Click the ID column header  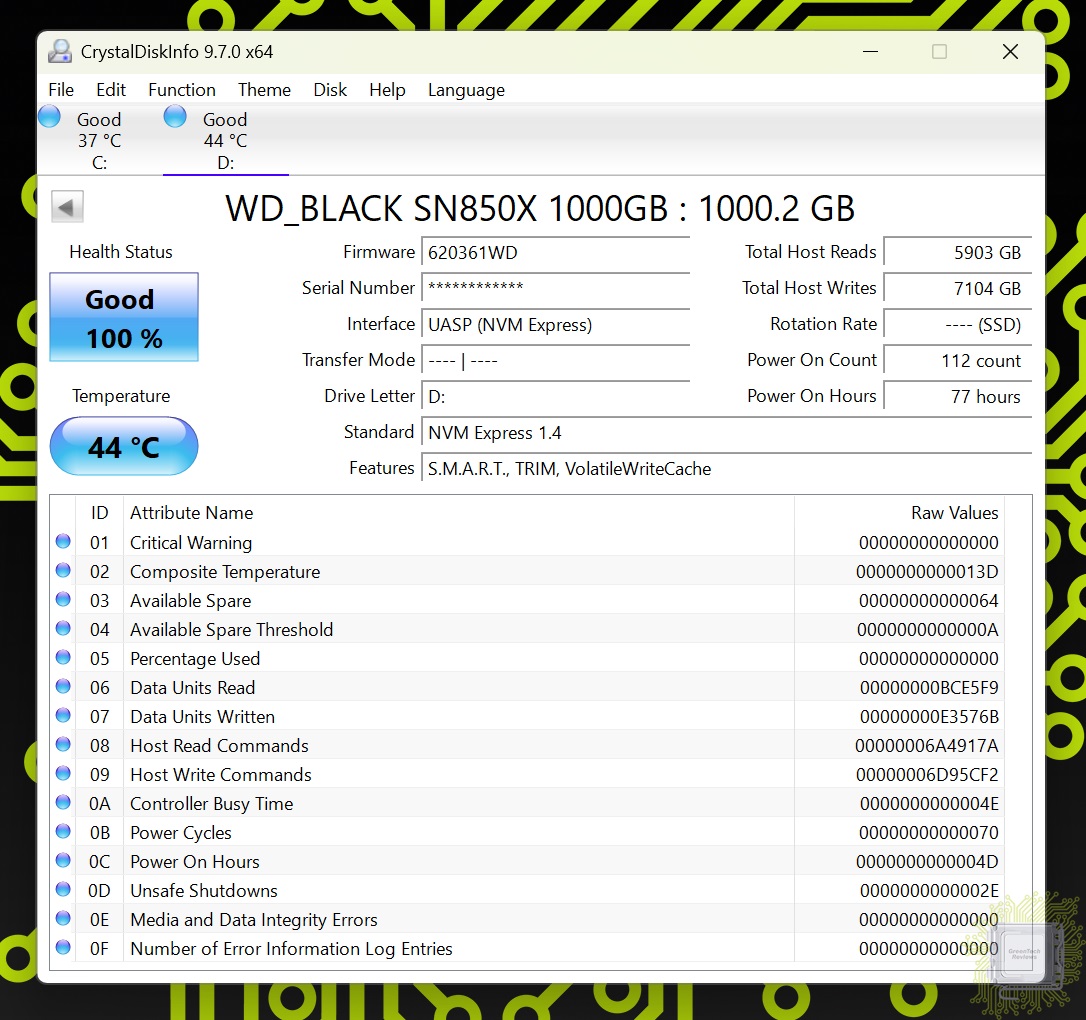100,512
